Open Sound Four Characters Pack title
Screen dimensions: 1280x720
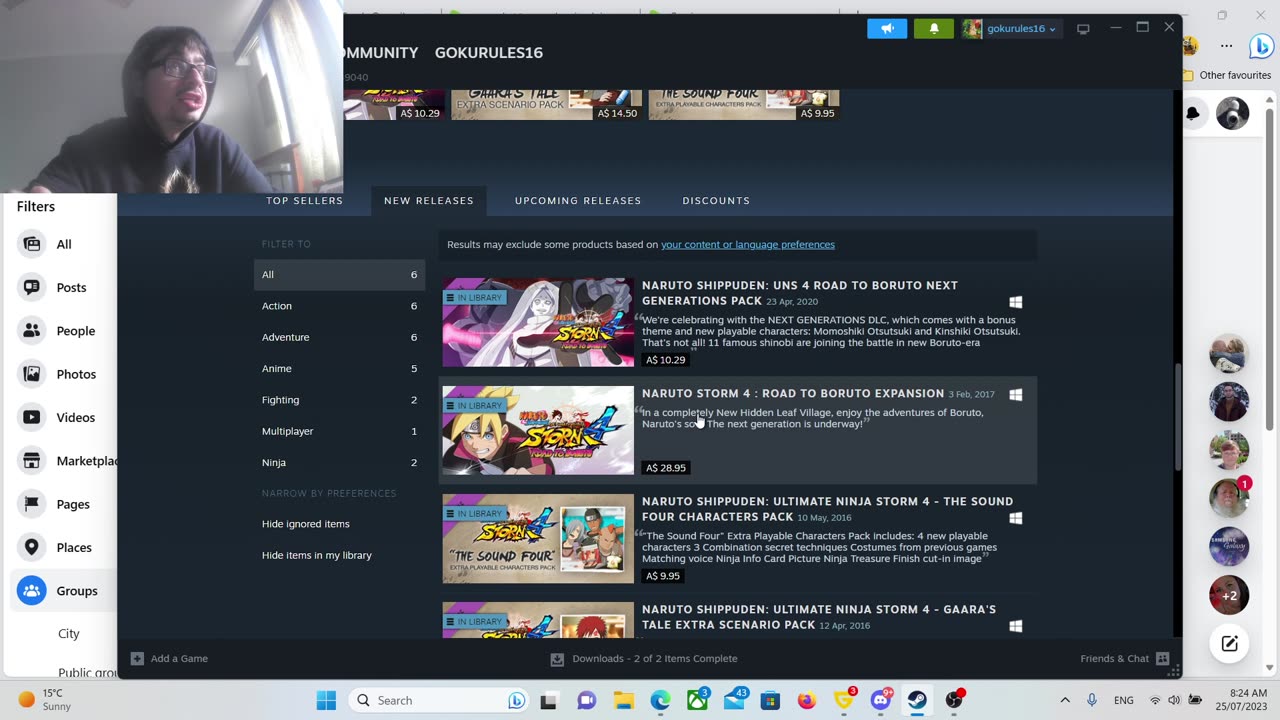pyautogui.click(x=827, y=509)
